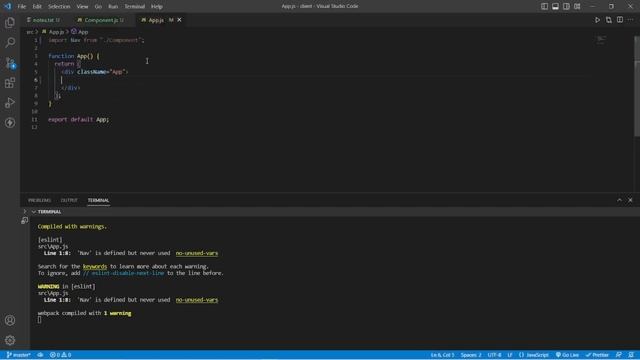The image size is (640, 360).
Task: Open the Run menu
Action: tap(113, 6)
